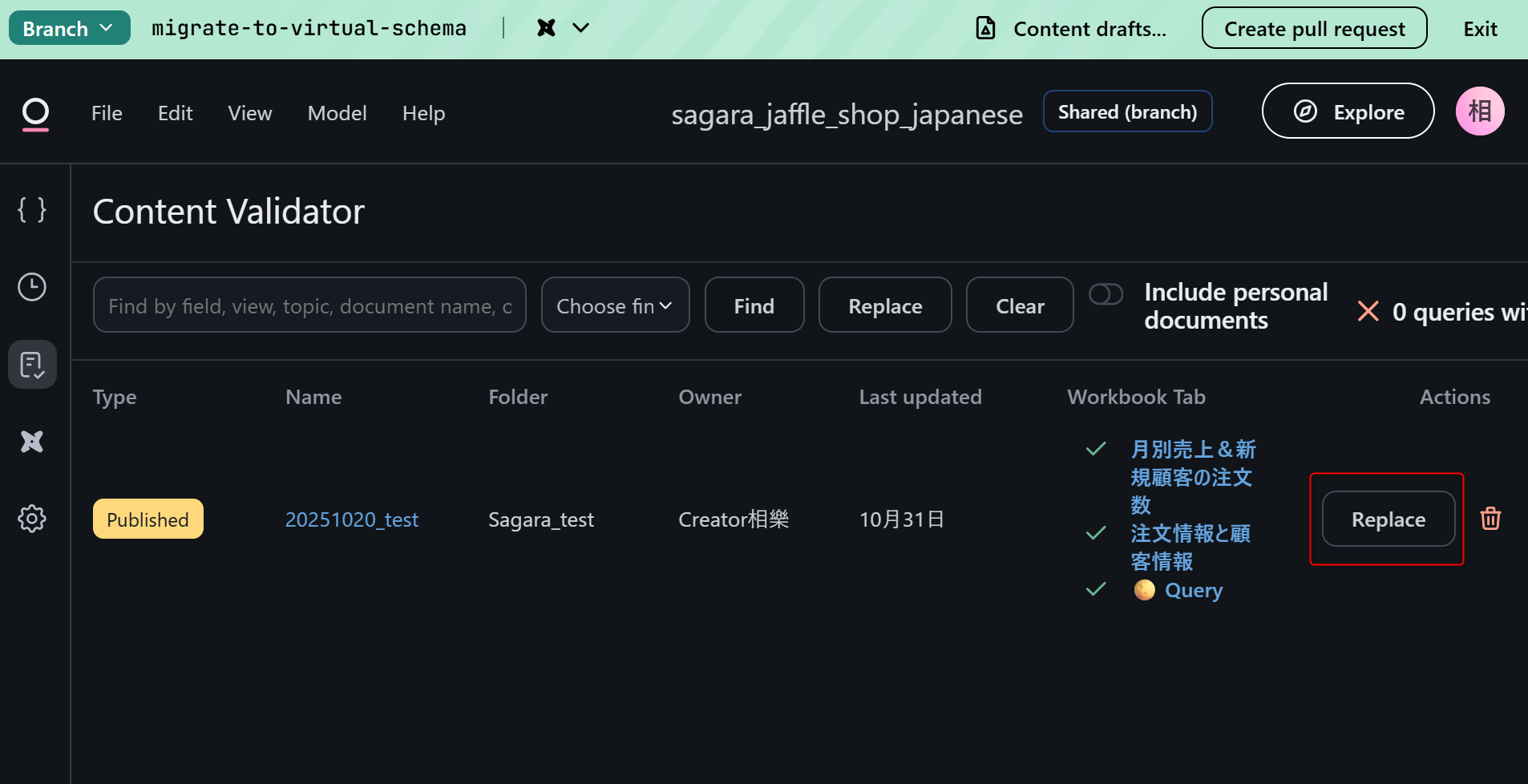Select the Content Validator sidebar icon
The width and height of the screenshot is (1528, 784).
[32, 365]
